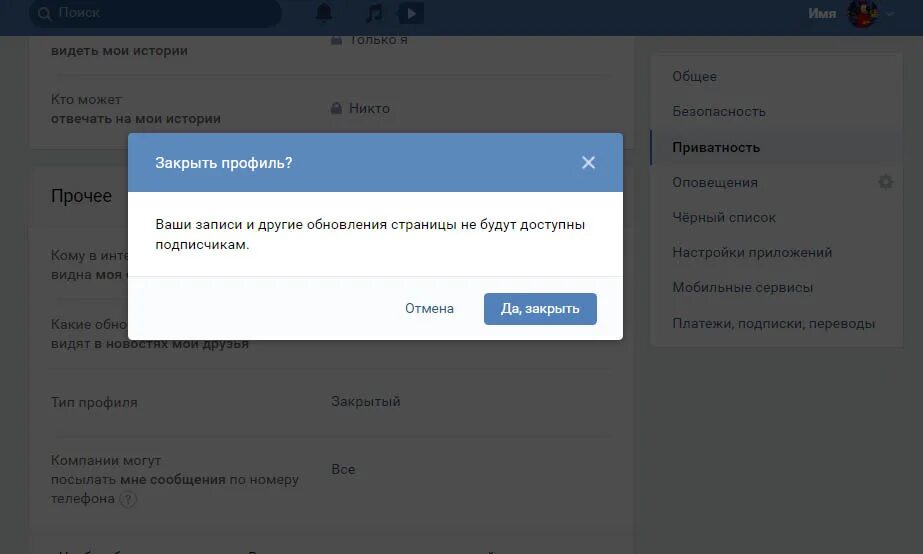Focus the Поиск search field
The width and height of the screenshot is (923, 554).
click(x=155, y=13)
